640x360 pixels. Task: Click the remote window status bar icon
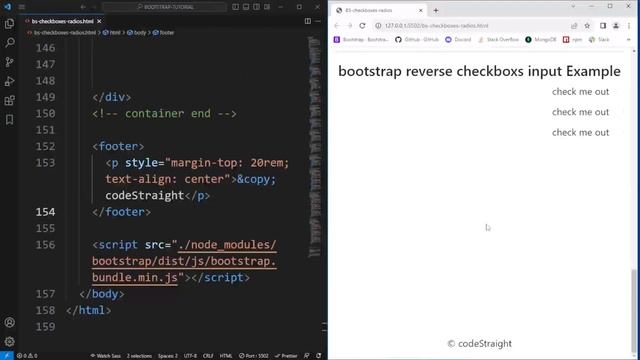(7, 356)
